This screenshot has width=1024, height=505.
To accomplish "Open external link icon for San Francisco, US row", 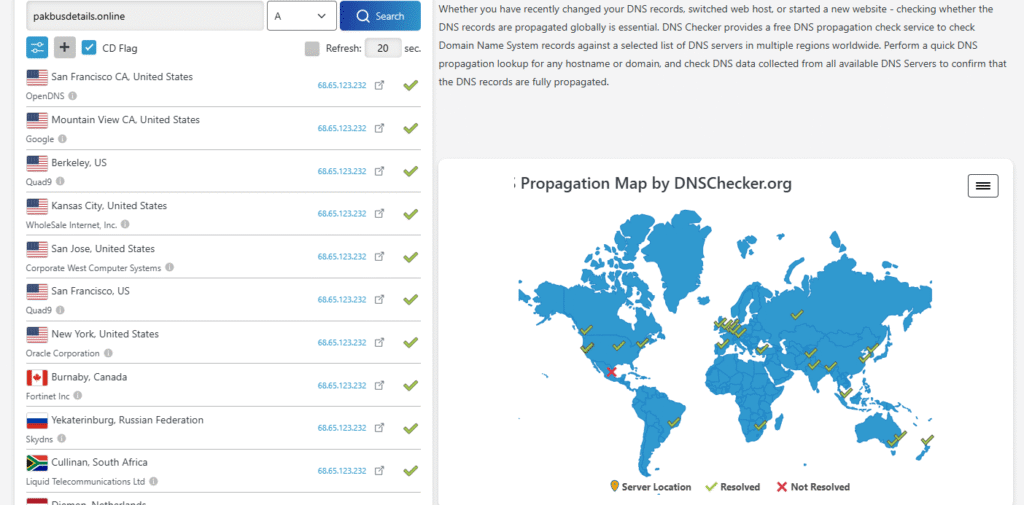I will 379,299.
